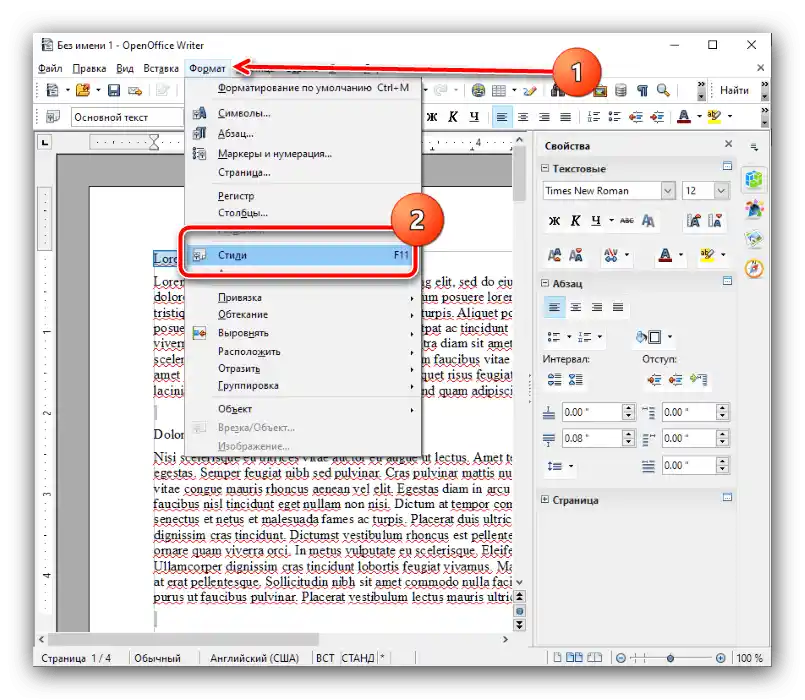Open the Times New Roman font dropdown
This screenshot has height=700, width=805.
pyautogui.click(x=667, y=190)
